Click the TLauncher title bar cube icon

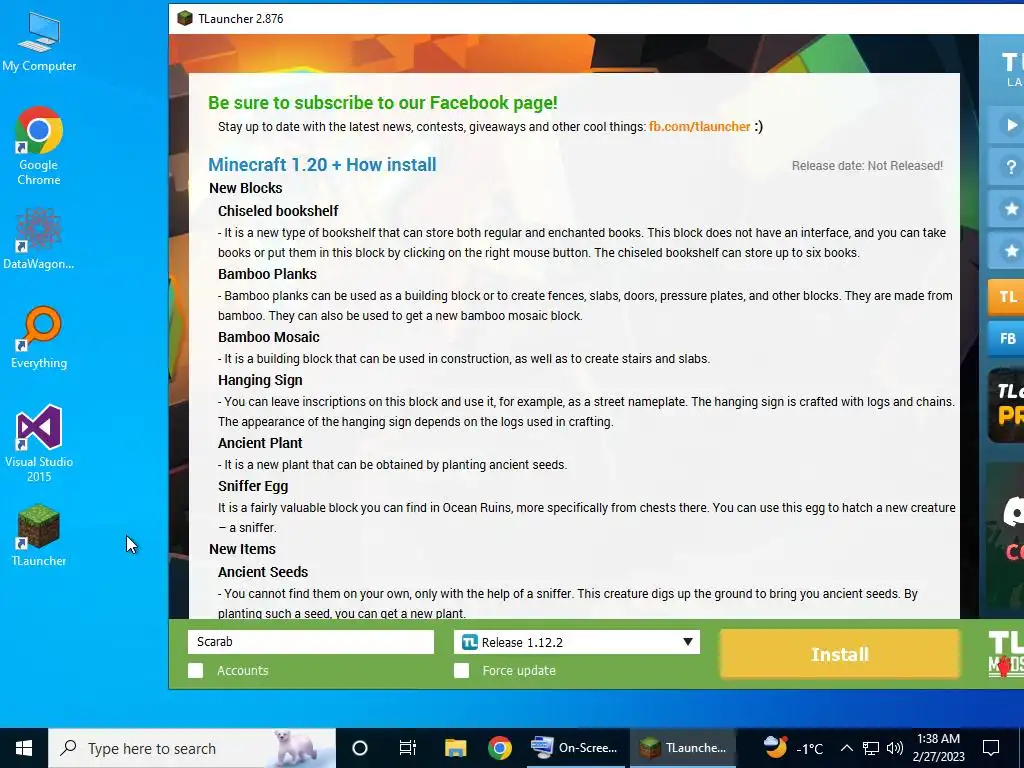pyautogui.click(x=185, y=18)
